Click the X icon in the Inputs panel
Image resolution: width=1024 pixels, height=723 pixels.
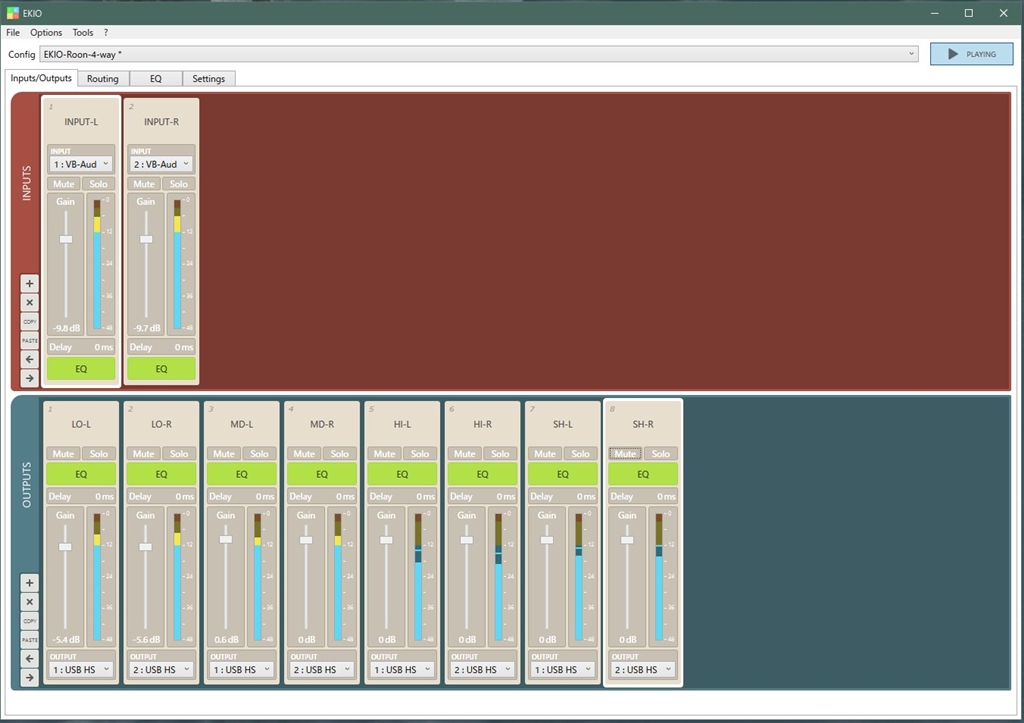pyautogui.click(x=29, y=302)
